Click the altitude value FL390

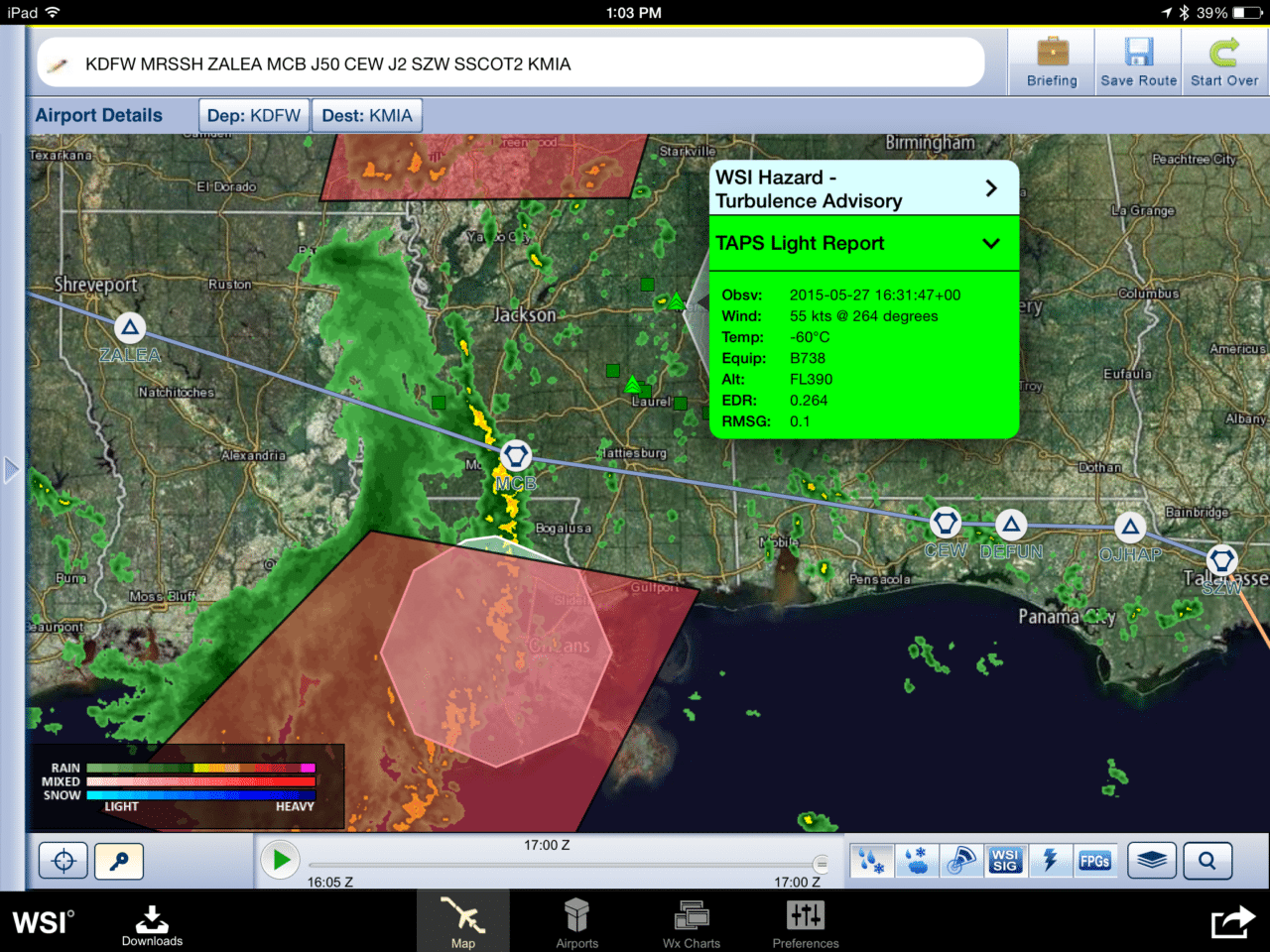pos(811,379)
